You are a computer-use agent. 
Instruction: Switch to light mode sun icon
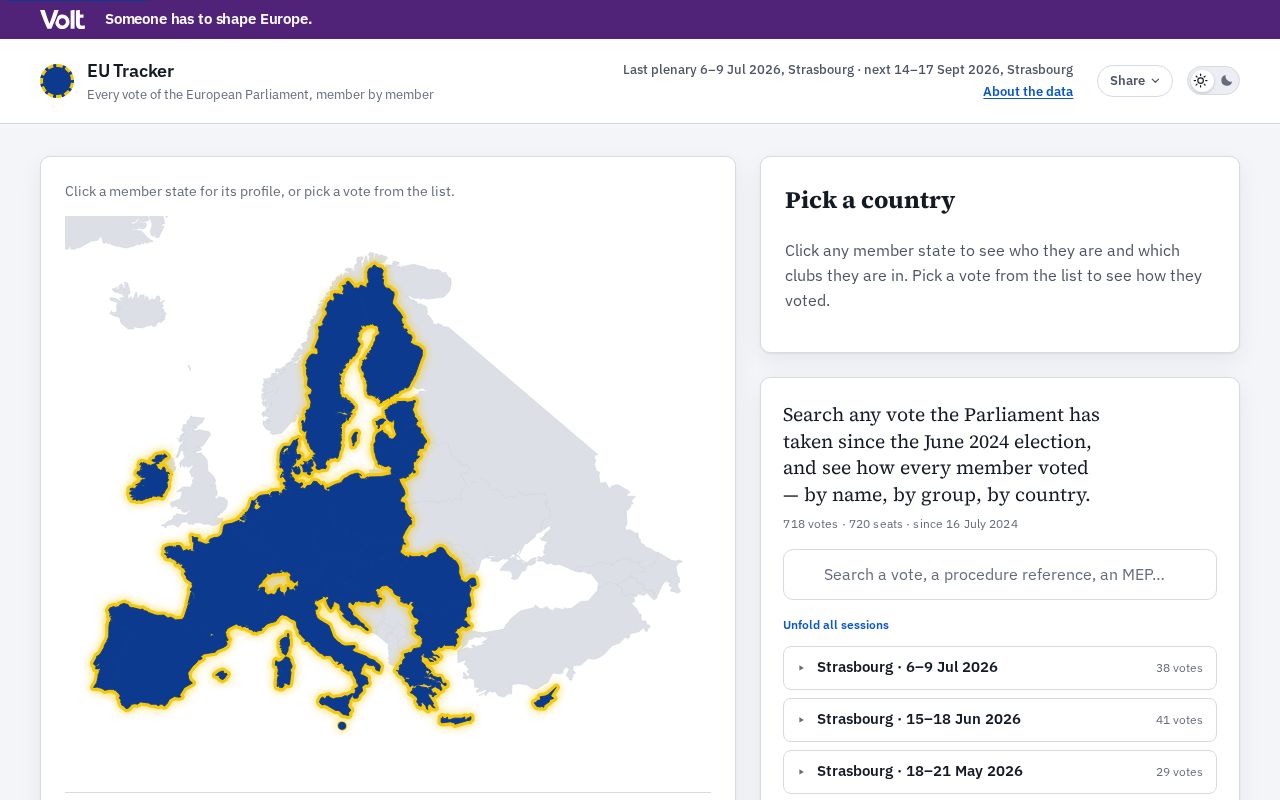coord(1201,81)
